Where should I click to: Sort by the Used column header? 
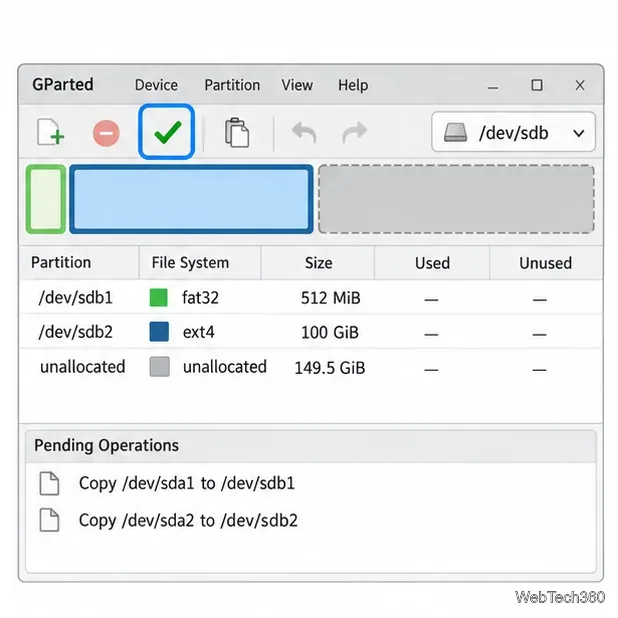point(432,262)
